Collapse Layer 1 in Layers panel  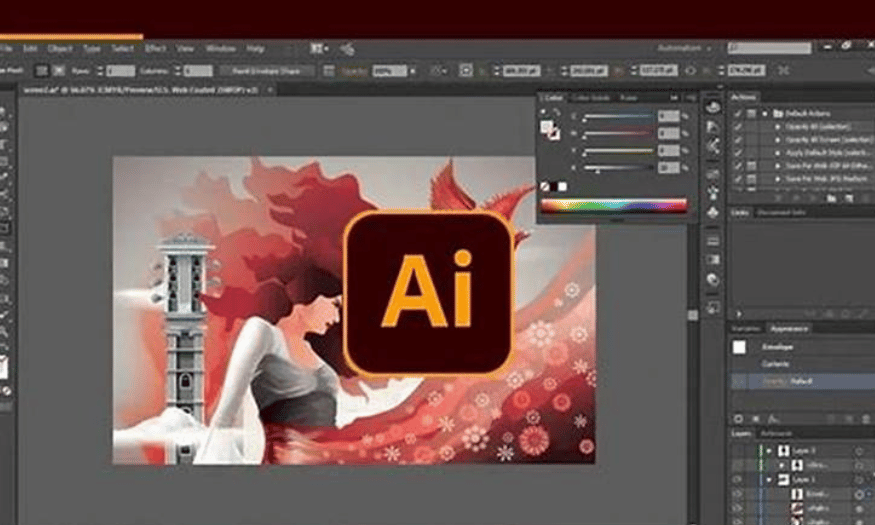770,480
